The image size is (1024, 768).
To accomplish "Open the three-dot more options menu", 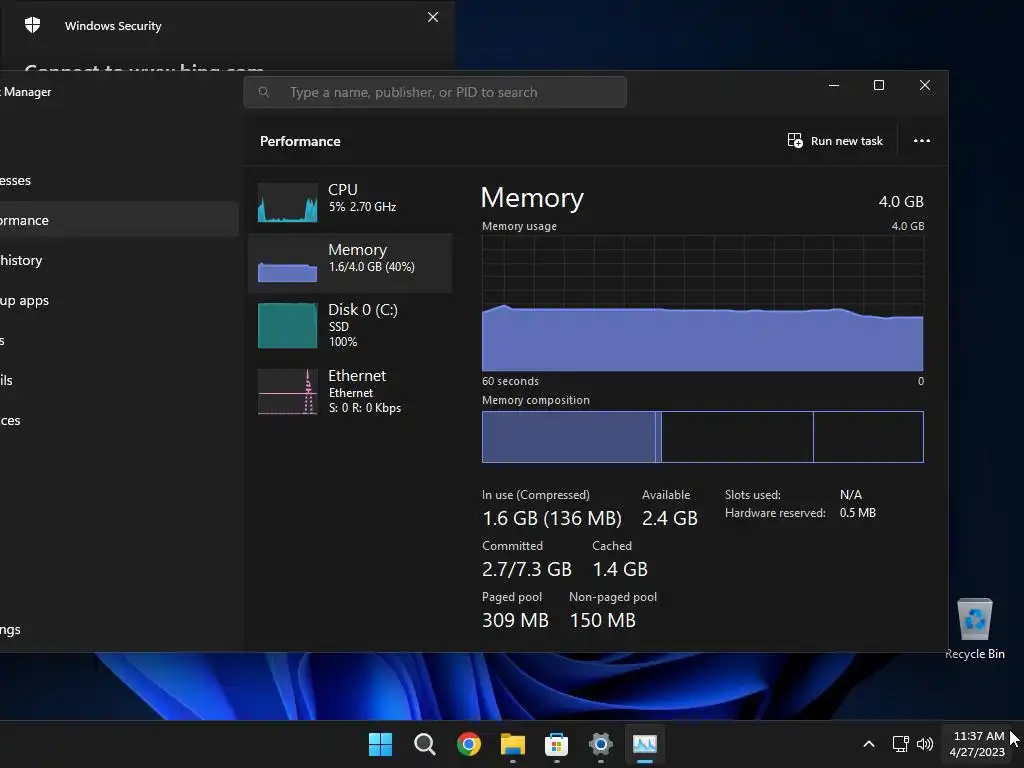I will (x=921, y=141).
